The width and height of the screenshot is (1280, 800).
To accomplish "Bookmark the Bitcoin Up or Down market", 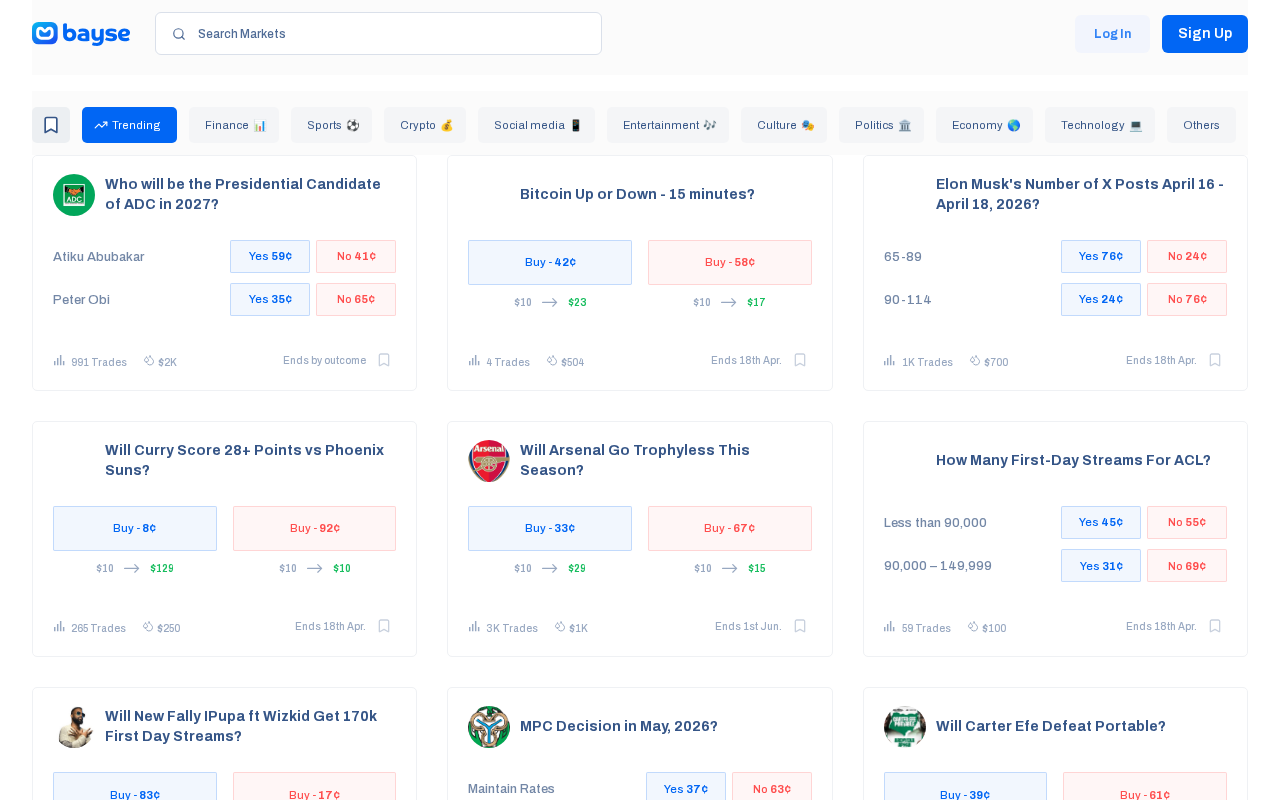I will point(800,360).
